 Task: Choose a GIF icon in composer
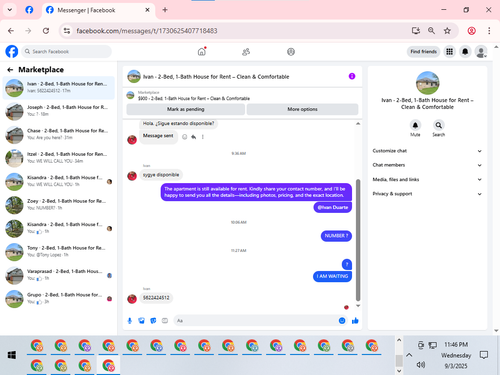[x=165, y=321]
